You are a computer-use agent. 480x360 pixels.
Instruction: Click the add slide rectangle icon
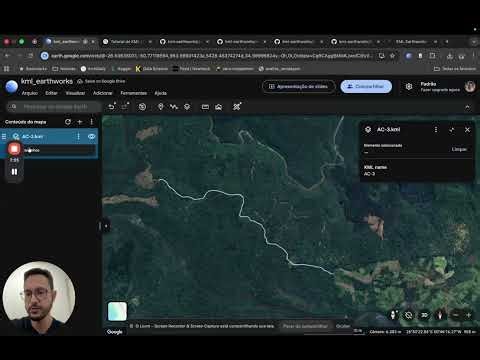205,107
